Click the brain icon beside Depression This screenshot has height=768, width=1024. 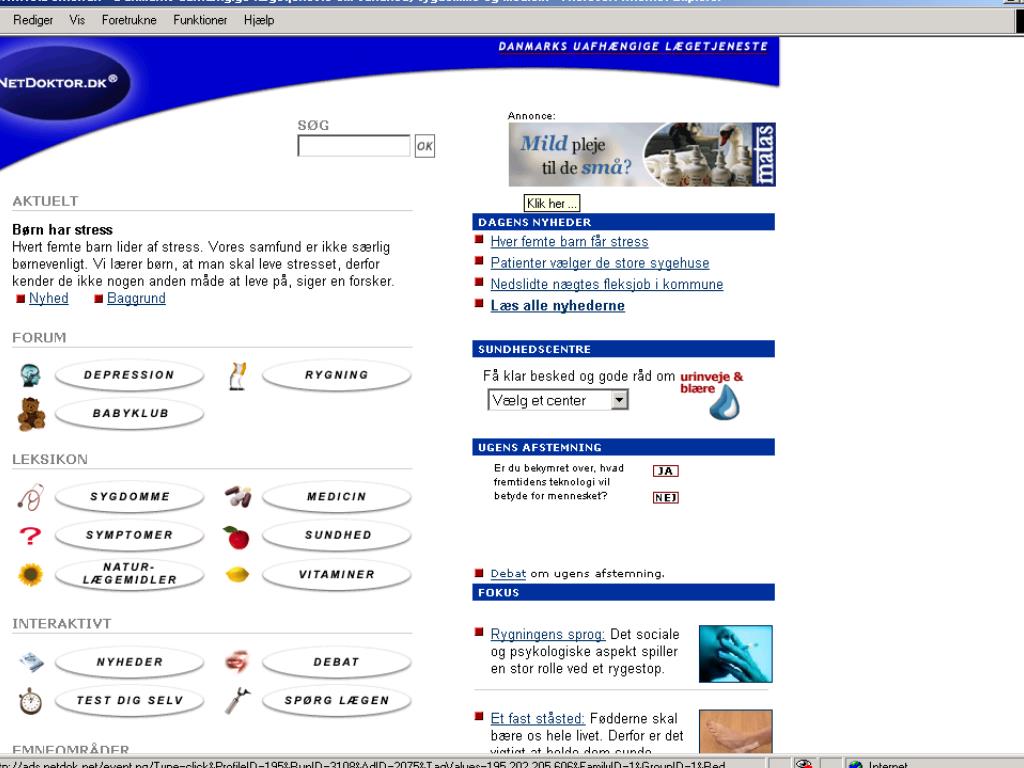coord(29,376)
